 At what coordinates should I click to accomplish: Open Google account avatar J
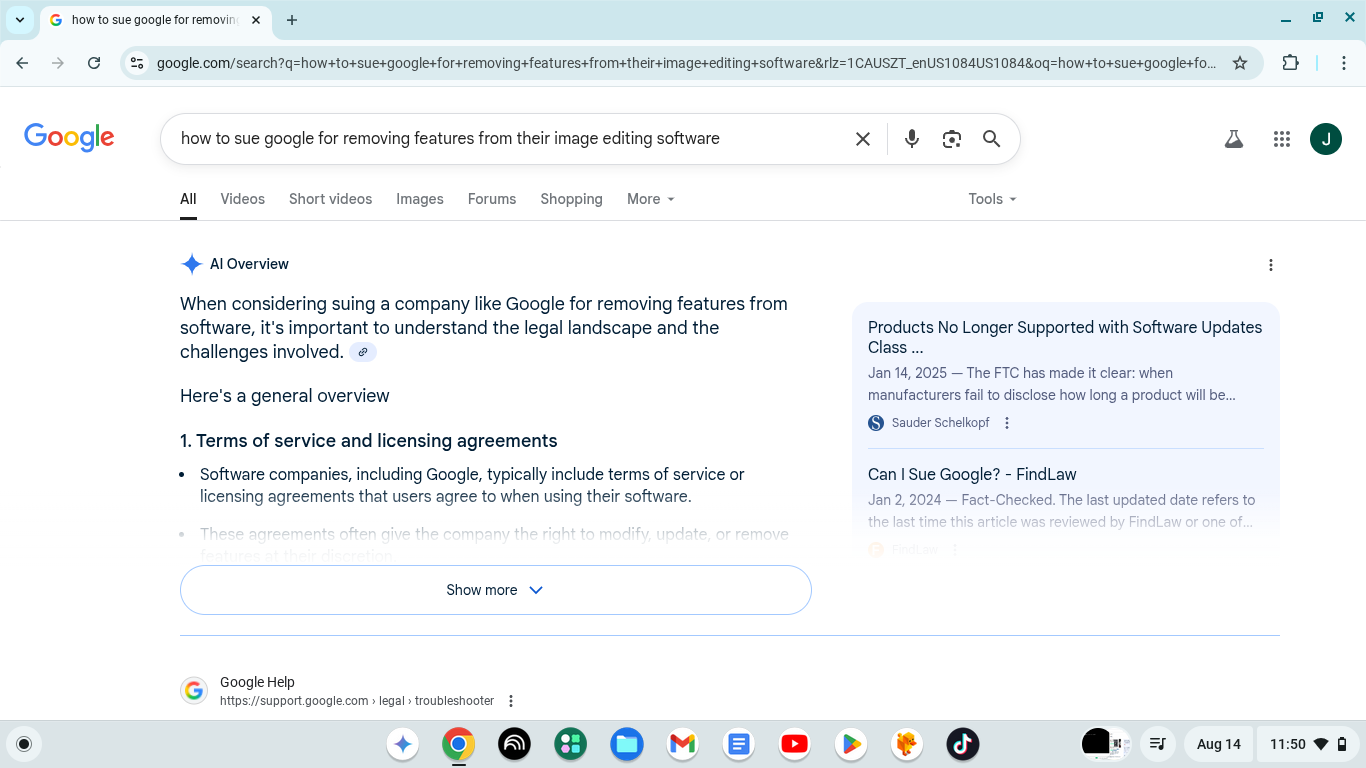pyautogui.click(x=1326, y=139)
